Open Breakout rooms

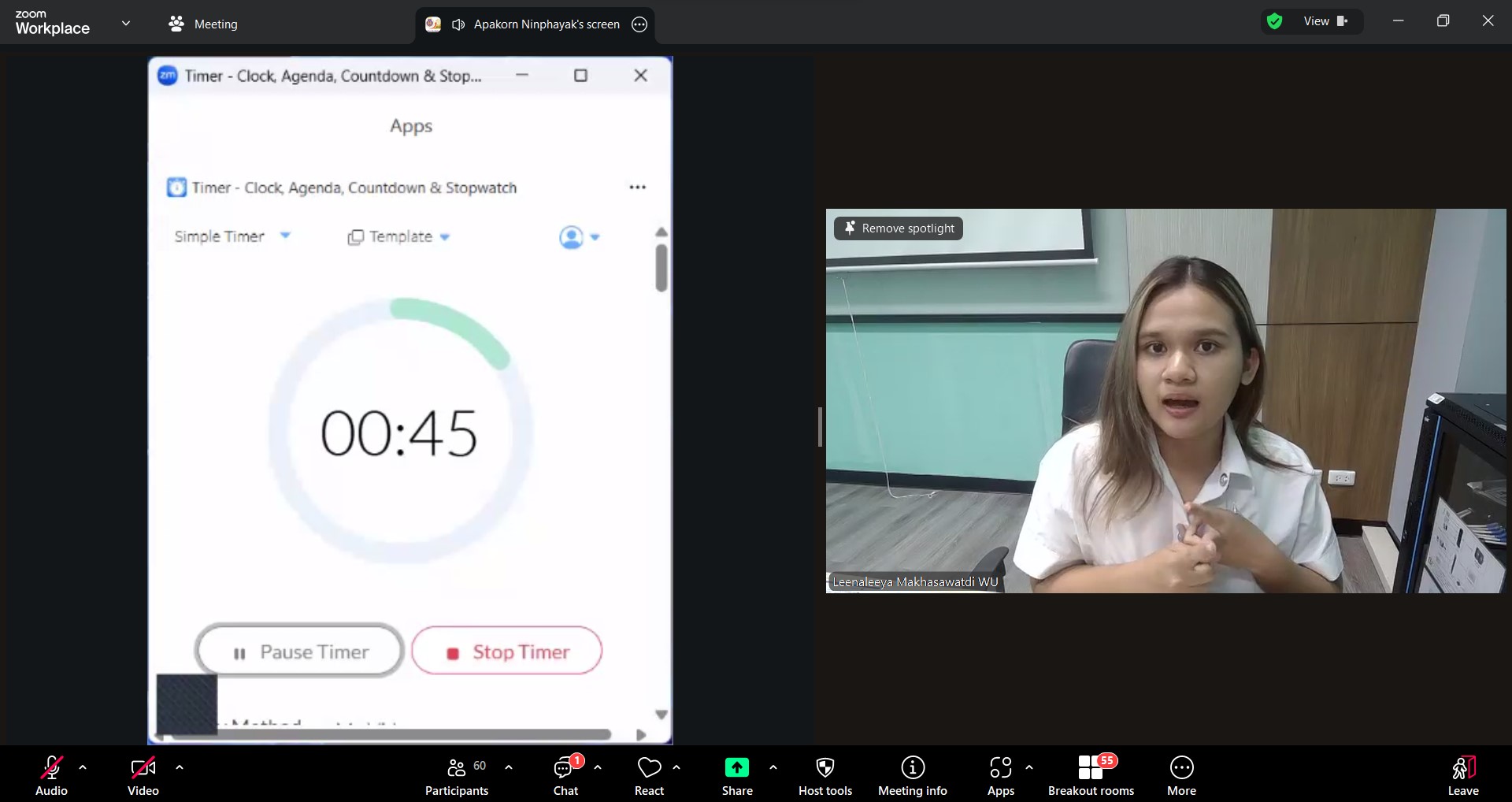point(1091,775)
